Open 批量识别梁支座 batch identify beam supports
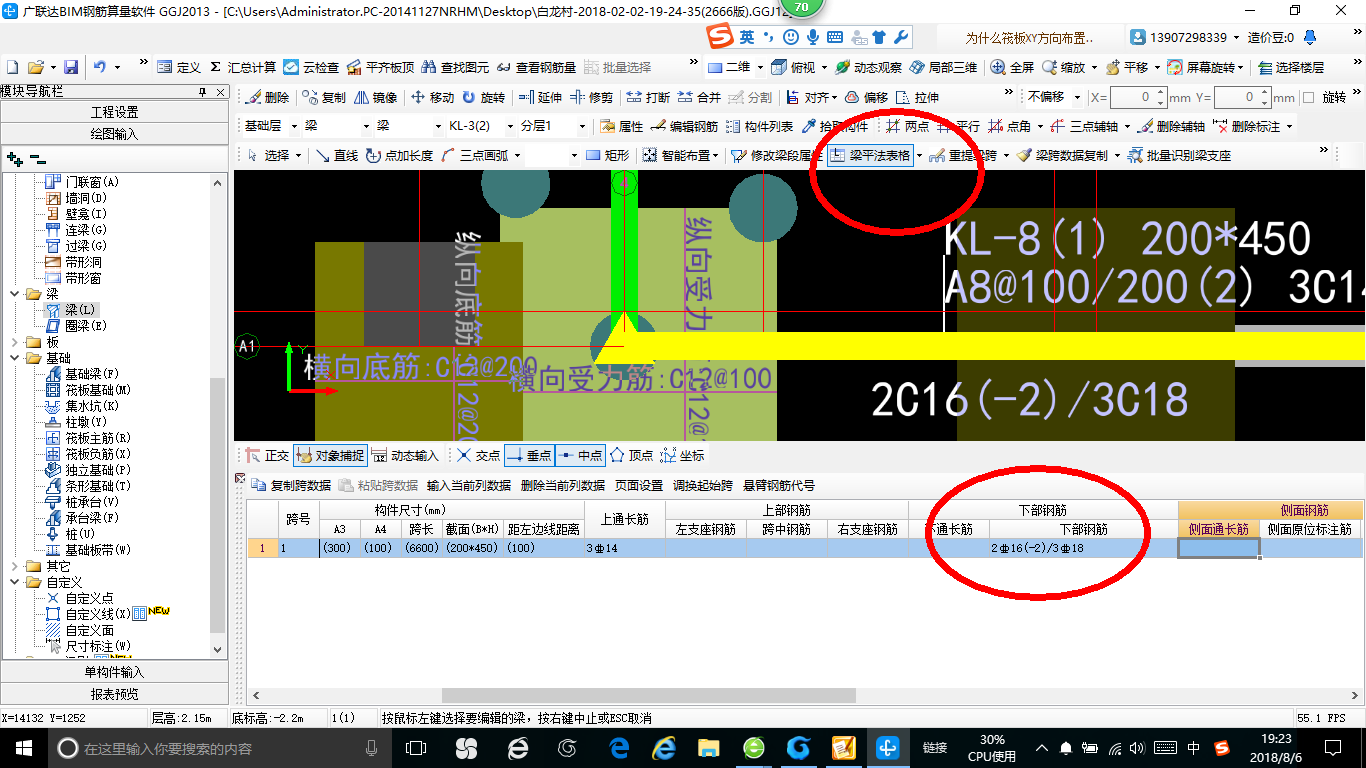 click(x=1178, y=155)
